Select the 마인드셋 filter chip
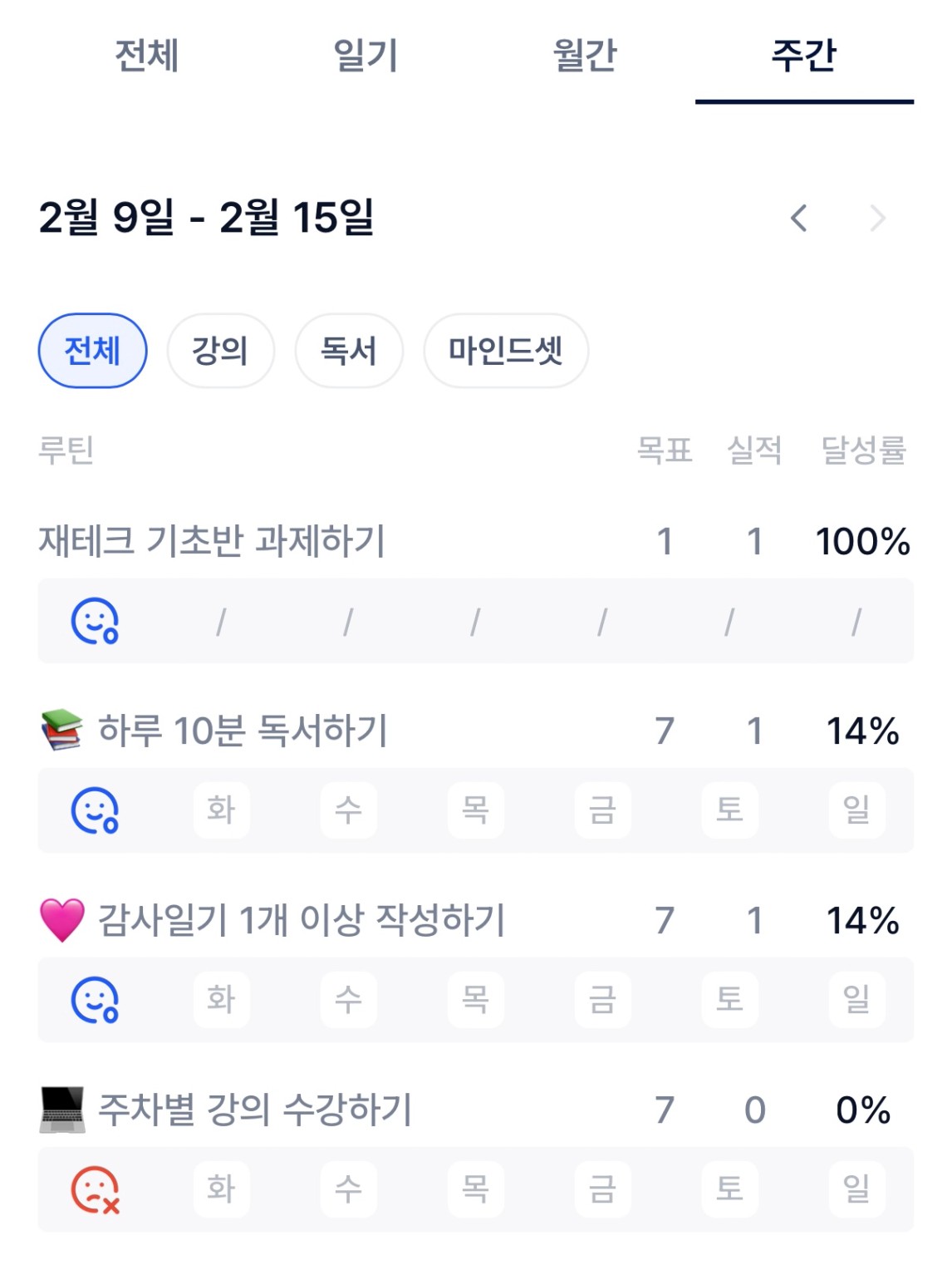 tap(506, 351)
